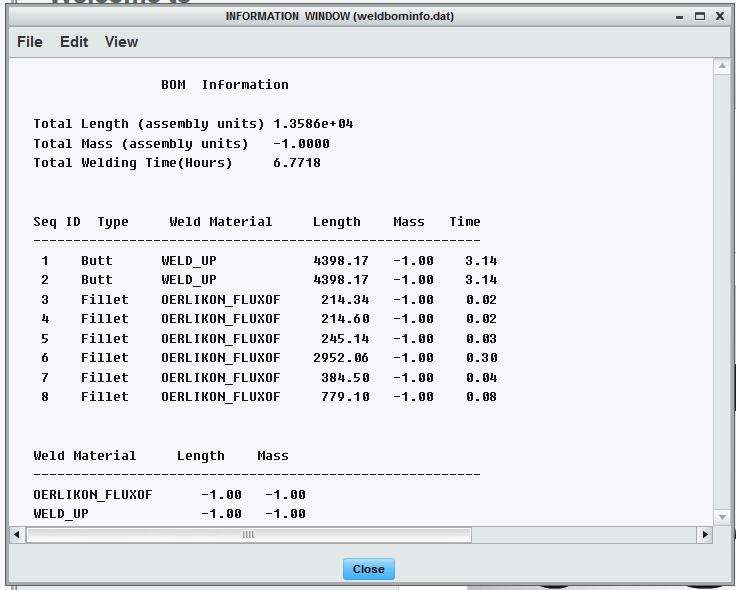Click 'Mass' header in summary table
Screen dimensions: 736x590
click(x=273, y=456)
